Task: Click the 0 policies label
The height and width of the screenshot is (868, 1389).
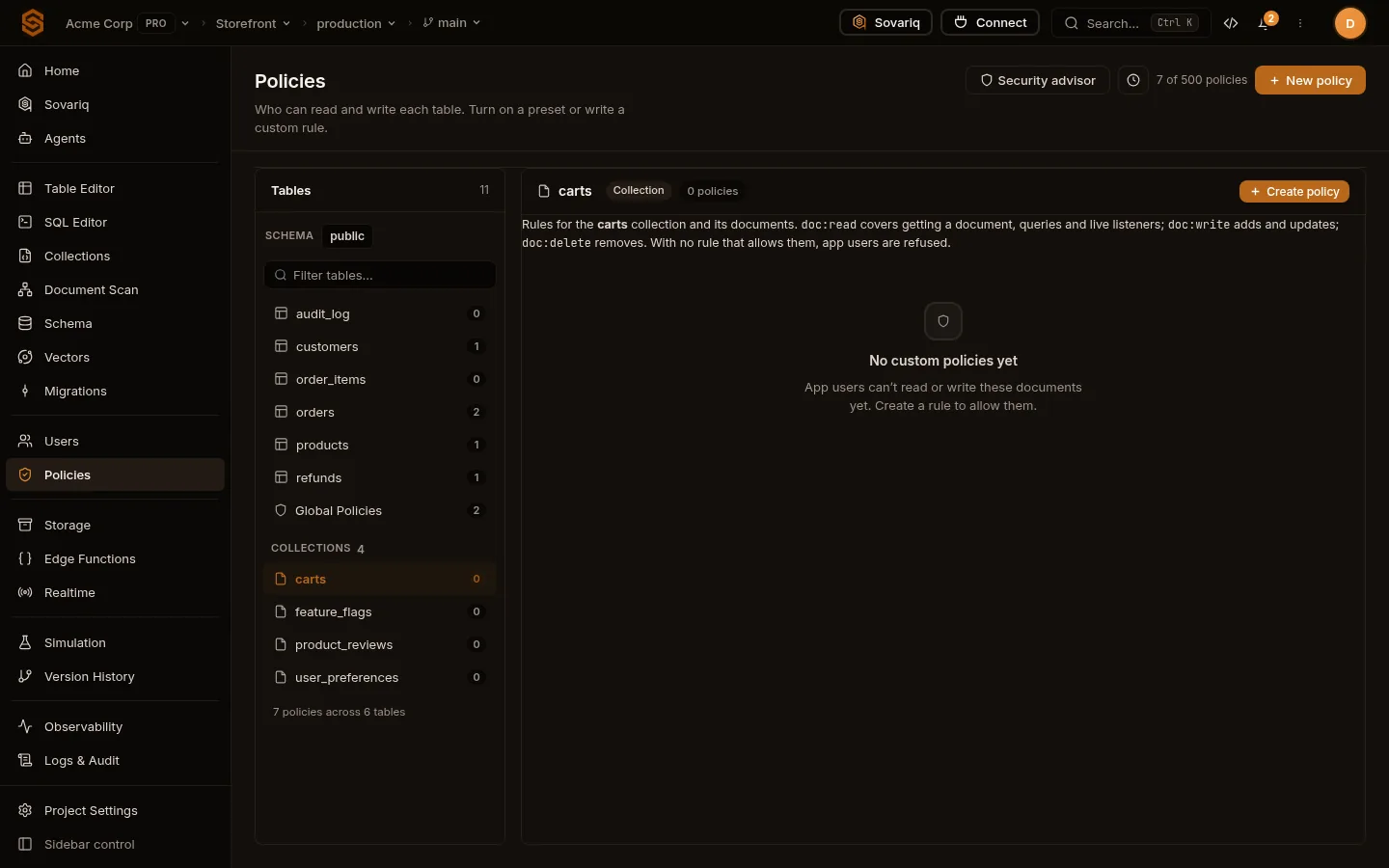Action: 713,191
